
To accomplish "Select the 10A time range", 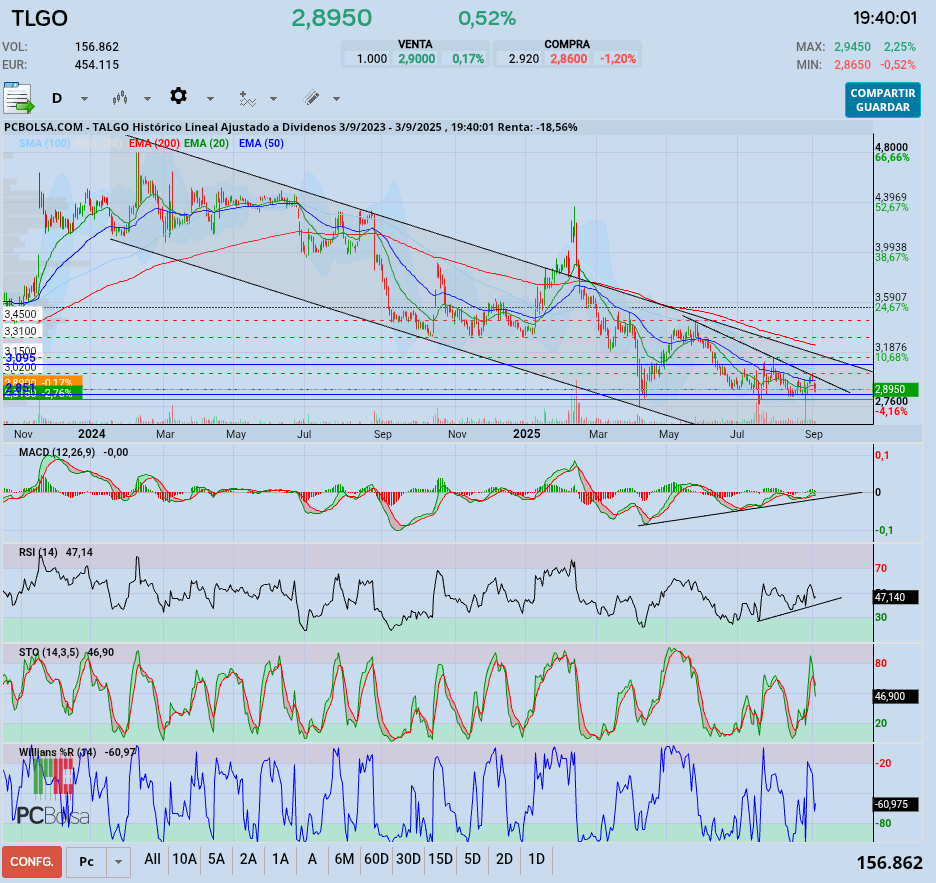I will [184, 859].
